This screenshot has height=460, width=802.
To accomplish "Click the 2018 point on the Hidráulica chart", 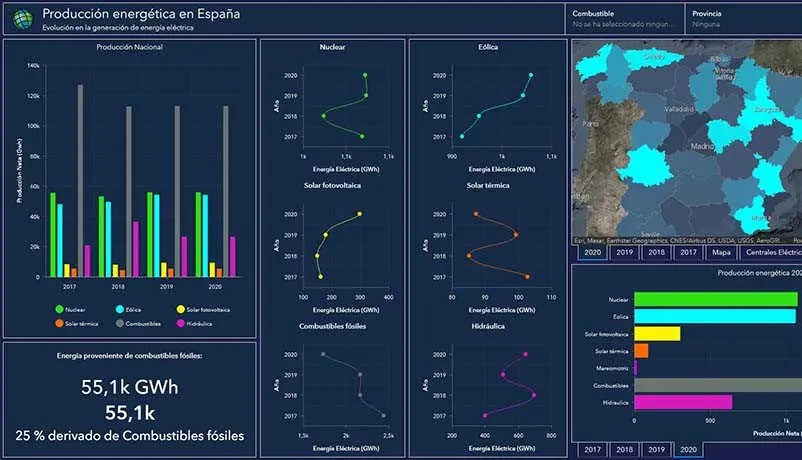I will pos(534,395).
